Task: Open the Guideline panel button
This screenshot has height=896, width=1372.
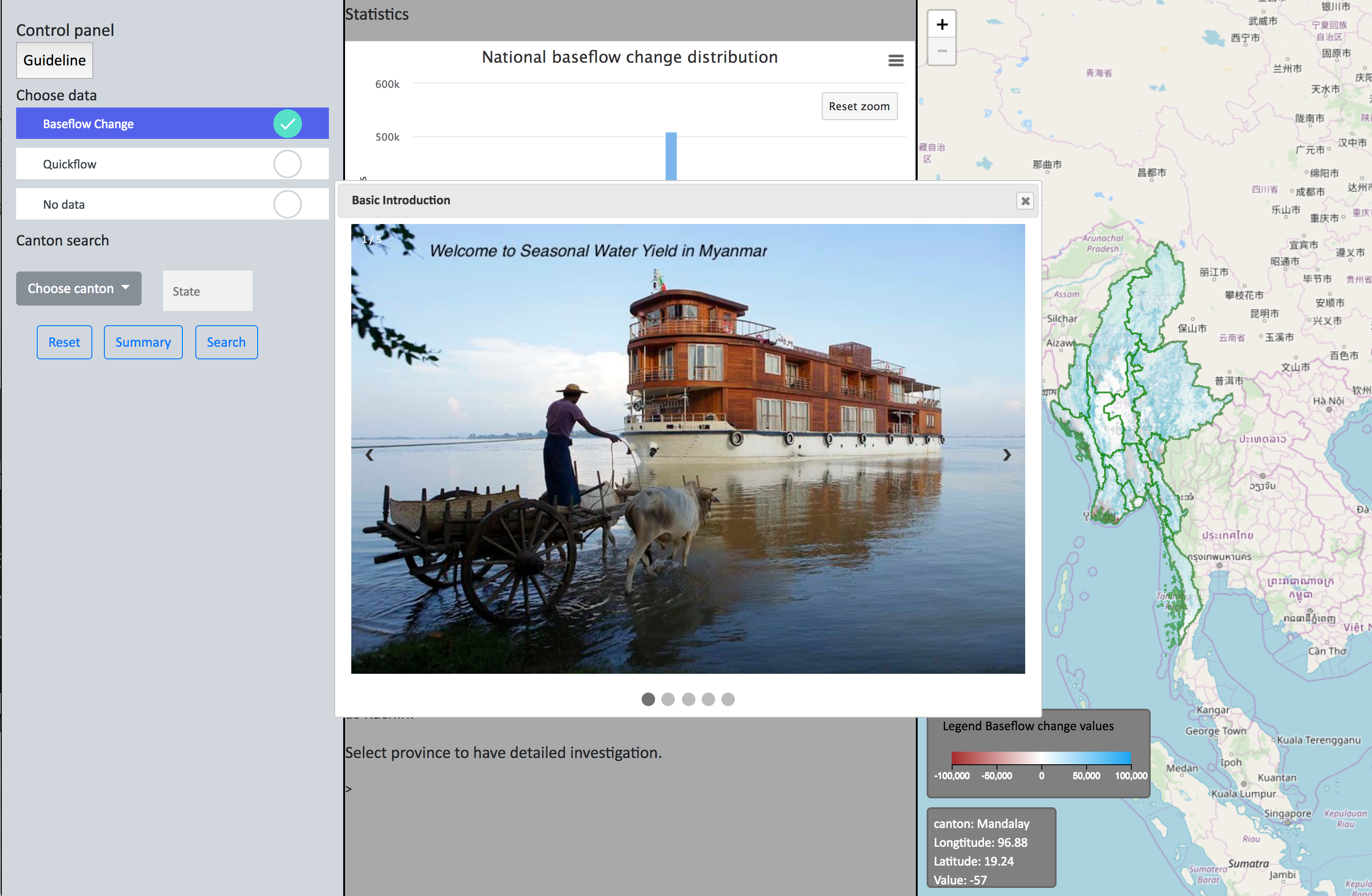Action: [54, 60]
